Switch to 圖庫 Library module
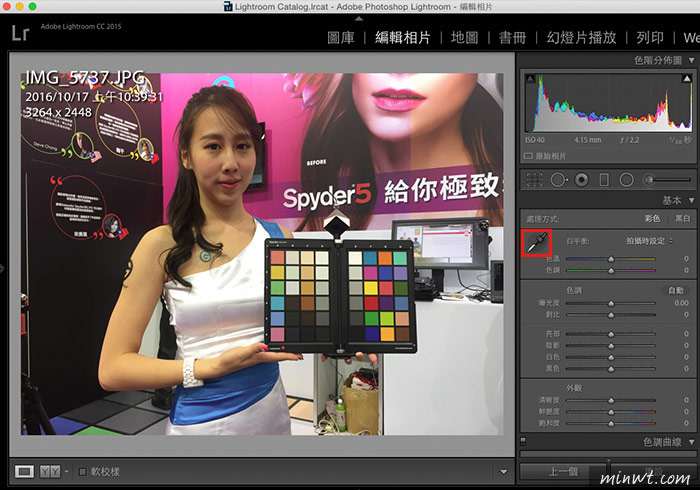This screenshot has width=700, height=490. coord(341,37)
